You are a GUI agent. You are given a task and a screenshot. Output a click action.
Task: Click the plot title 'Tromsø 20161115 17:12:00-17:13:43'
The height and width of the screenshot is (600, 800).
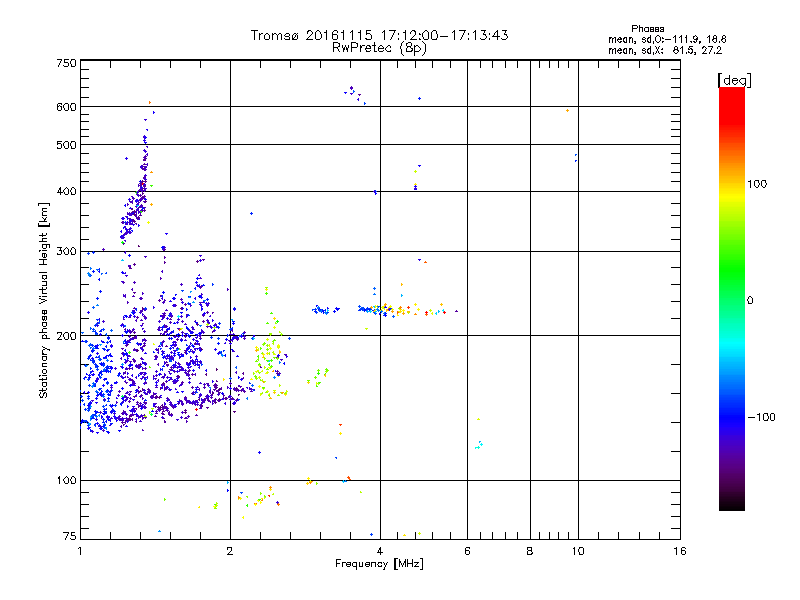[379, 35]
